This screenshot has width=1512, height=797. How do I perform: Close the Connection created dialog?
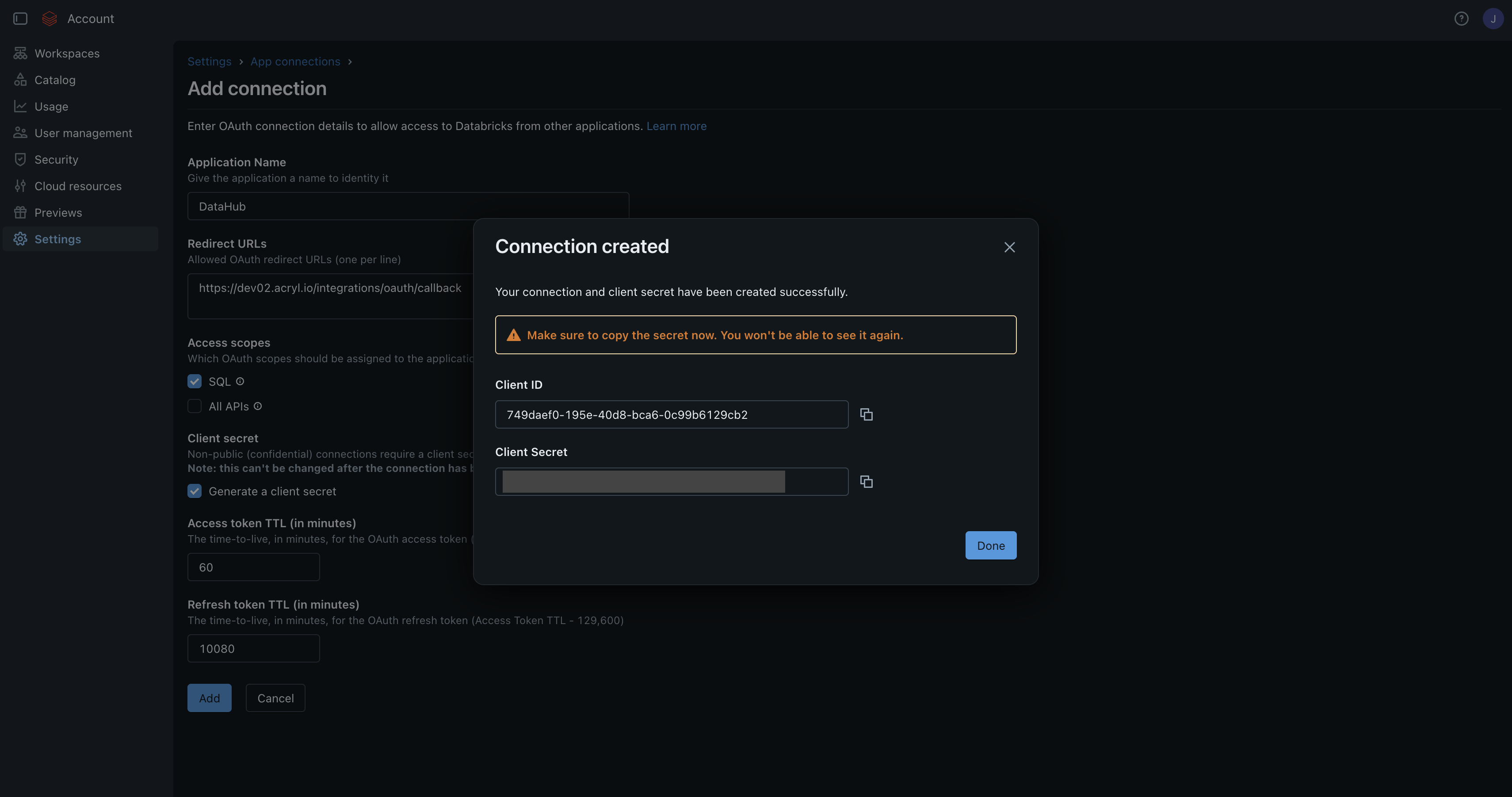pyautogui.click(x=1009, y=247)
